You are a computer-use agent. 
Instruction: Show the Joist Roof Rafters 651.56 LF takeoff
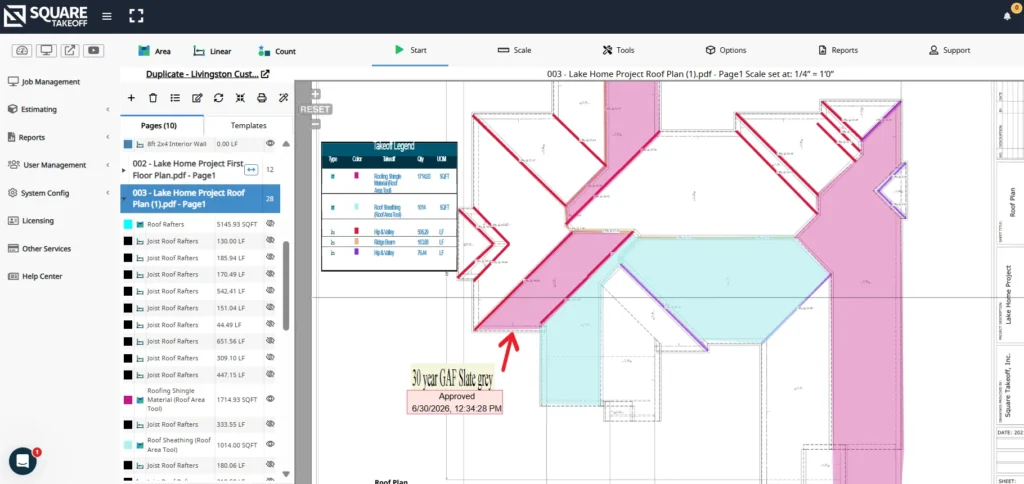pyautogui.click(x=270, y=342)
